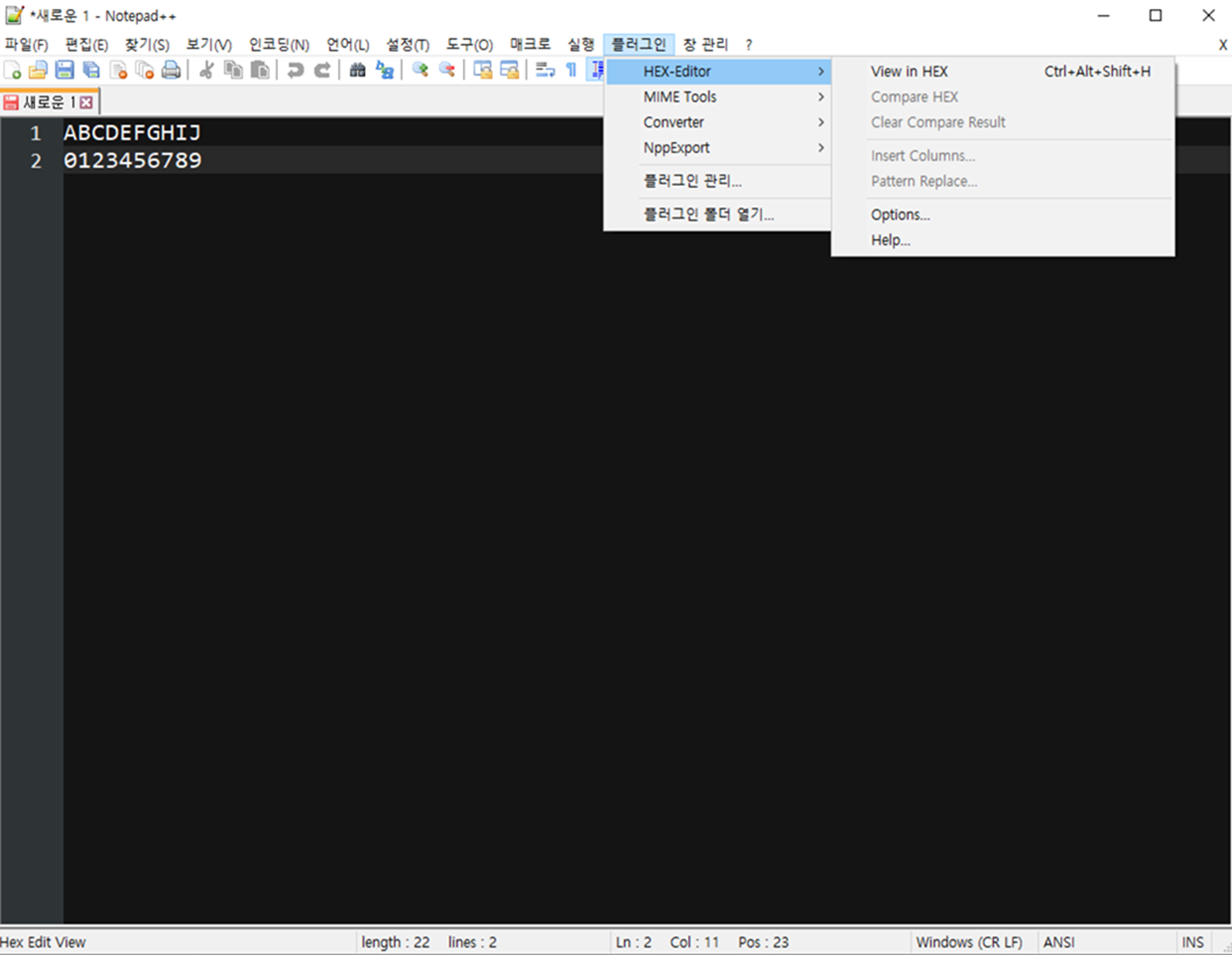Click INS mode in status bar
The height and width of the screenshot is (955, 1232).
[x=1192, y=942]
